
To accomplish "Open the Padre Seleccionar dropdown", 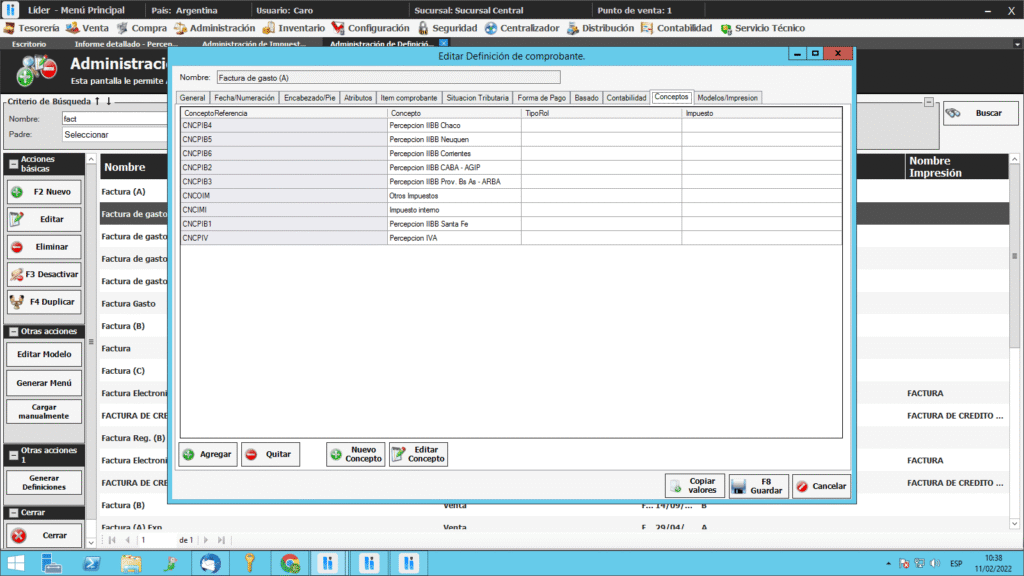I will (110, 134).
